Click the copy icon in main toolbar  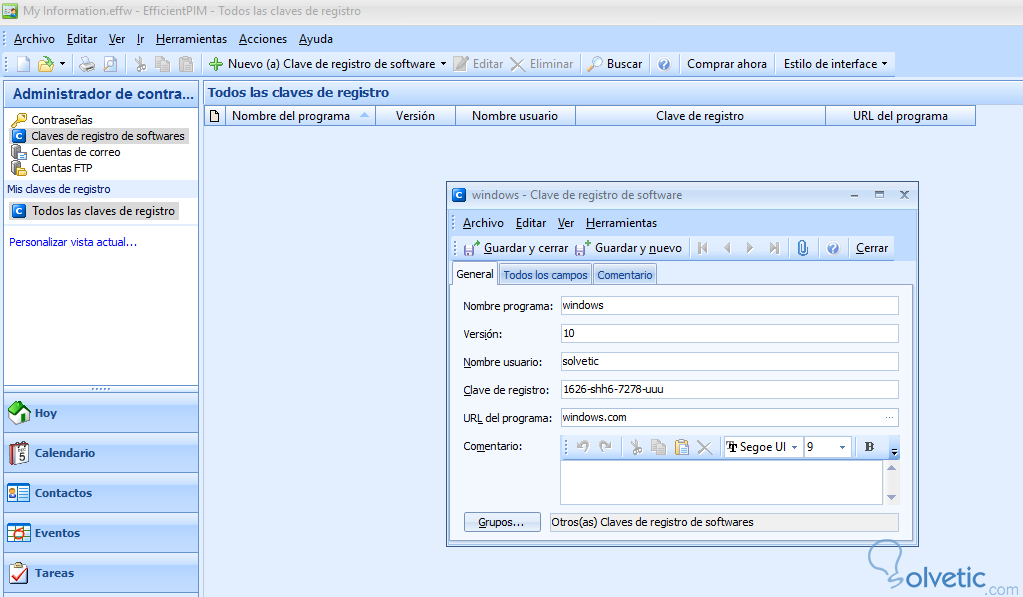point(162,64)
